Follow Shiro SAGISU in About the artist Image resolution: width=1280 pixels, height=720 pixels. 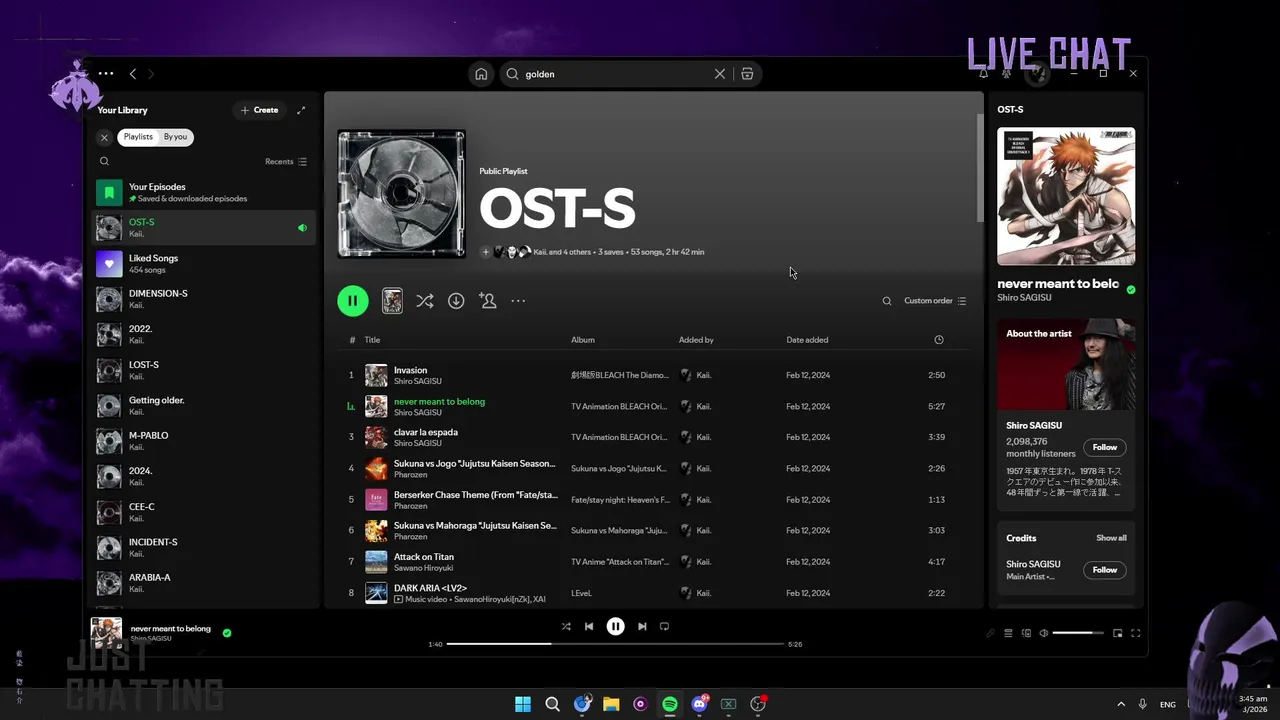coord(1105,447)
